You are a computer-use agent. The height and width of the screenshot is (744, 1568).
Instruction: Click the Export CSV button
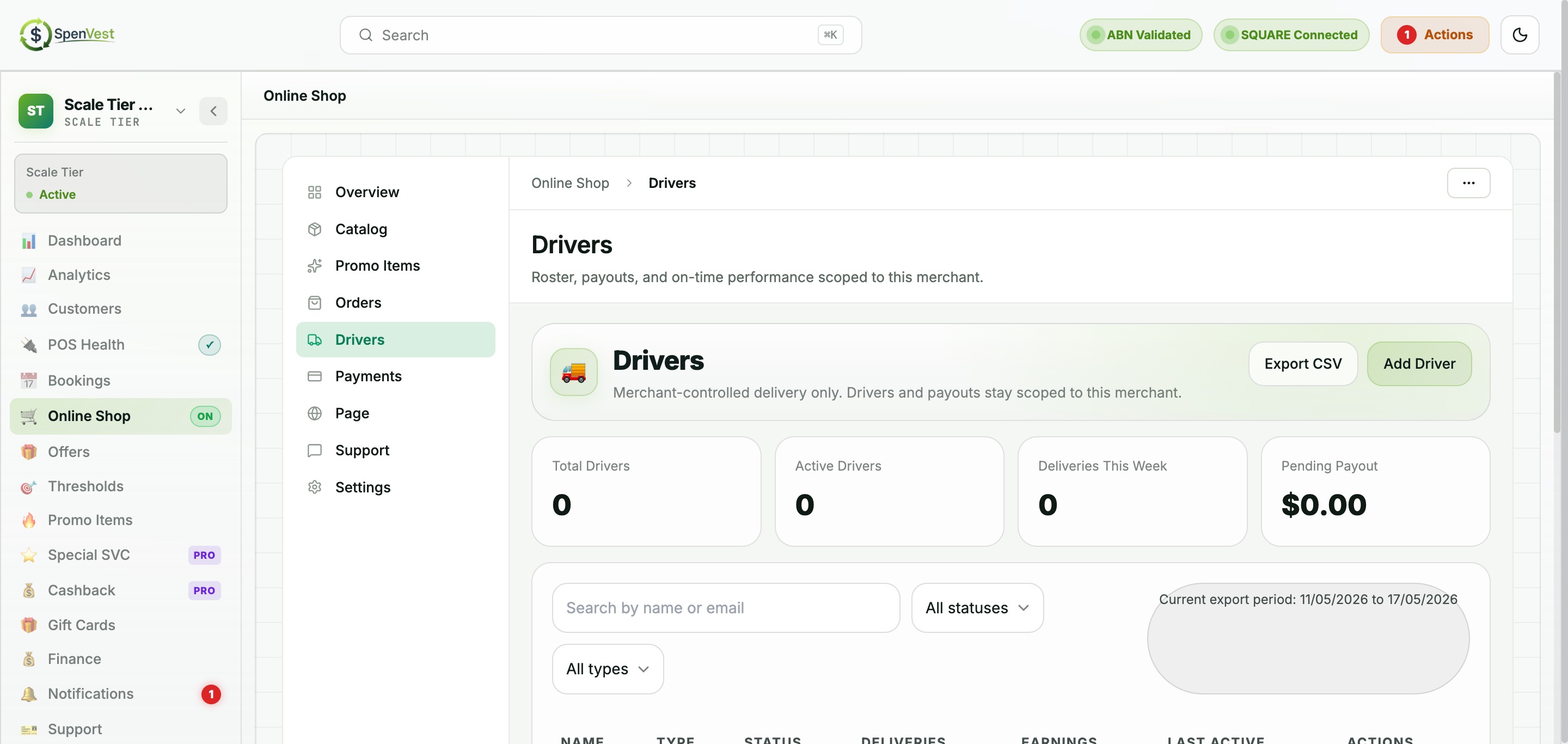click(1303, 363)
